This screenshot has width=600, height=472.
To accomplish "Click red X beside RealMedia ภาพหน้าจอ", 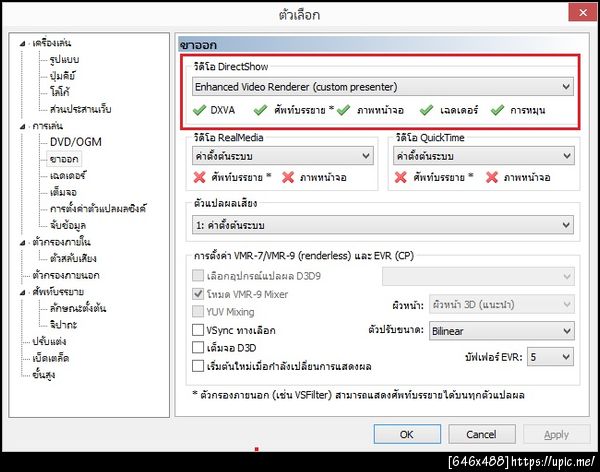I will [x=288, y=177].
